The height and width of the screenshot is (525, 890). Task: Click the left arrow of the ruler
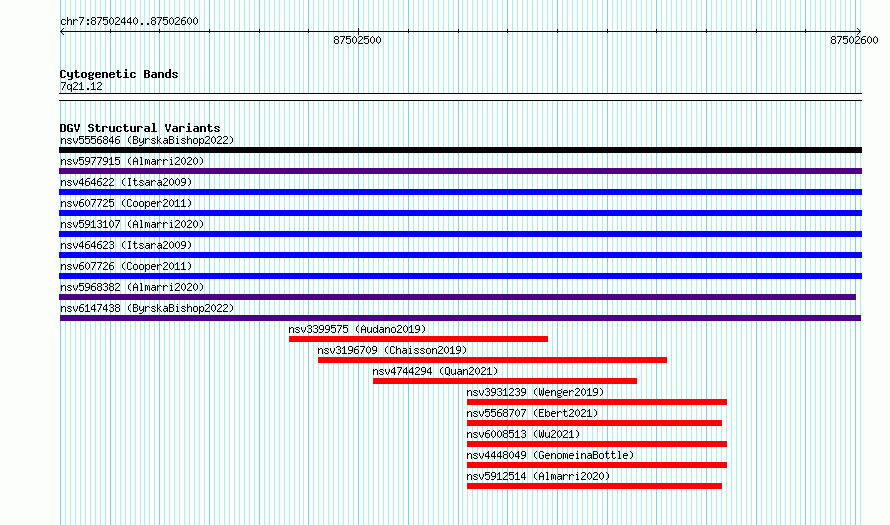(x=62, y=32)
